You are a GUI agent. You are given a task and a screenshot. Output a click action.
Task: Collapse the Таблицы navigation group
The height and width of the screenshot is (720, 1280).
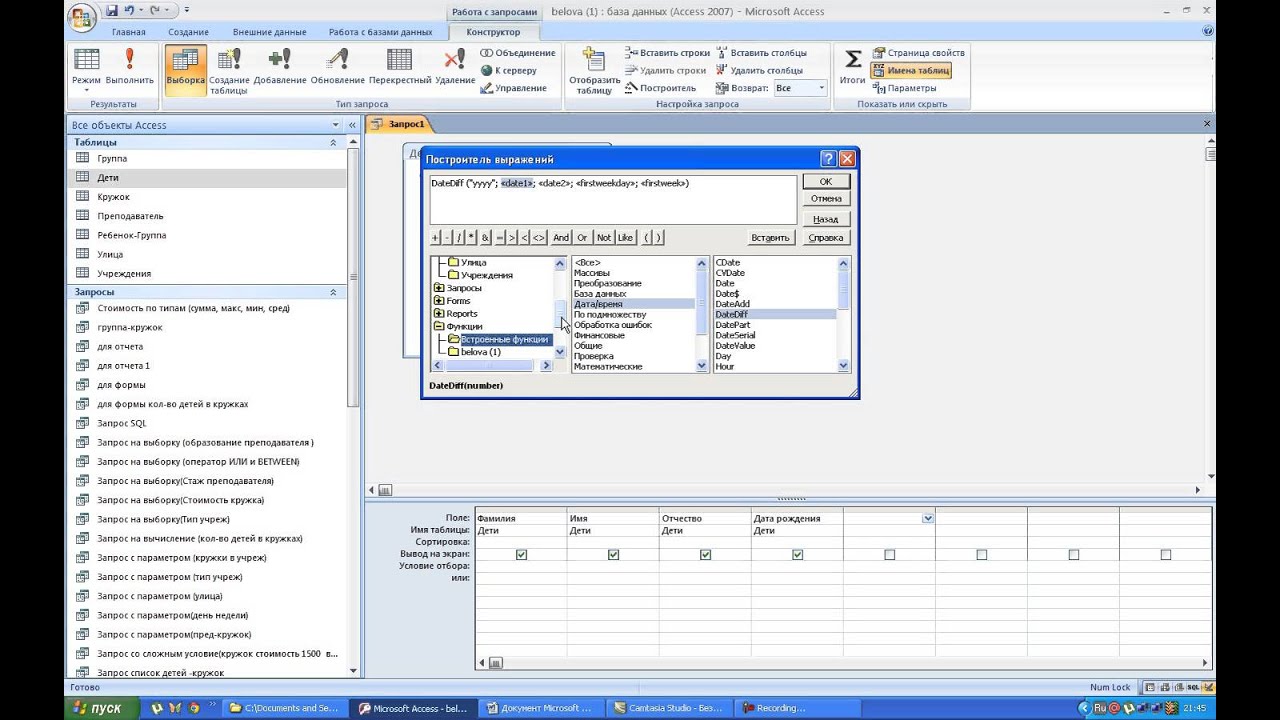[334, 143]
